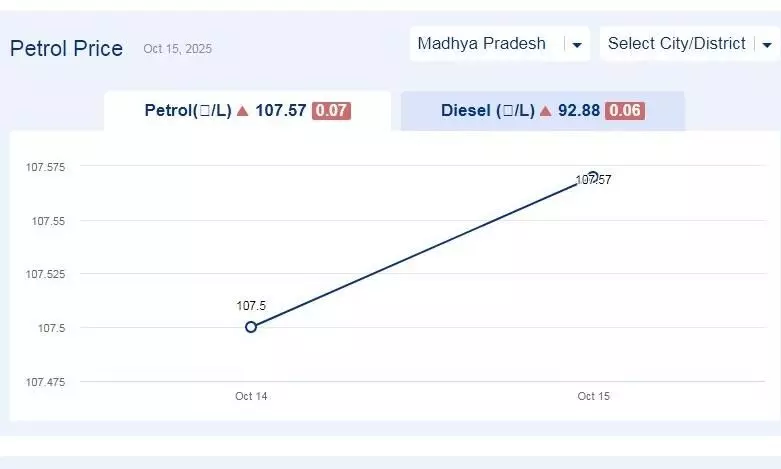
Task: Open the Madhya Pradesh state dropdown
Action: [x=482, y=44]
